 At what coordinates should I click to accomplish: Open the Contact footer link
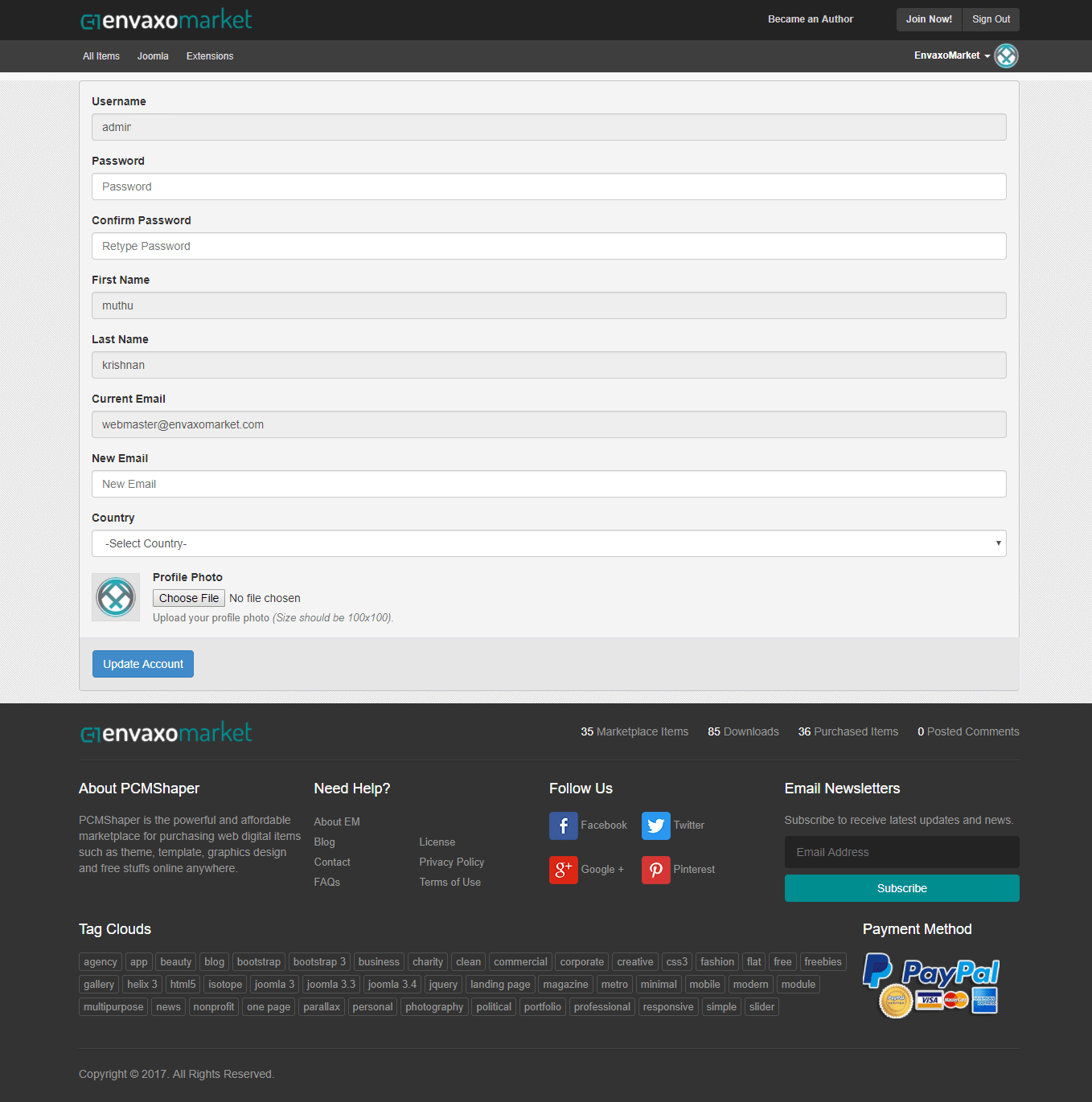point(332,862)
